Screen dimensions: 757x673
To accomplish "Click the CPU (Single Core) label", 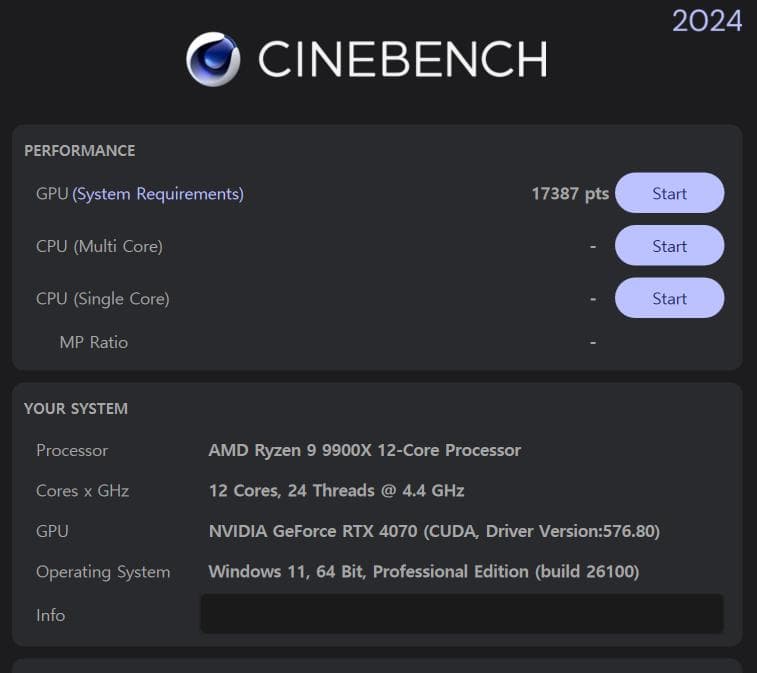I will [103, 298].
